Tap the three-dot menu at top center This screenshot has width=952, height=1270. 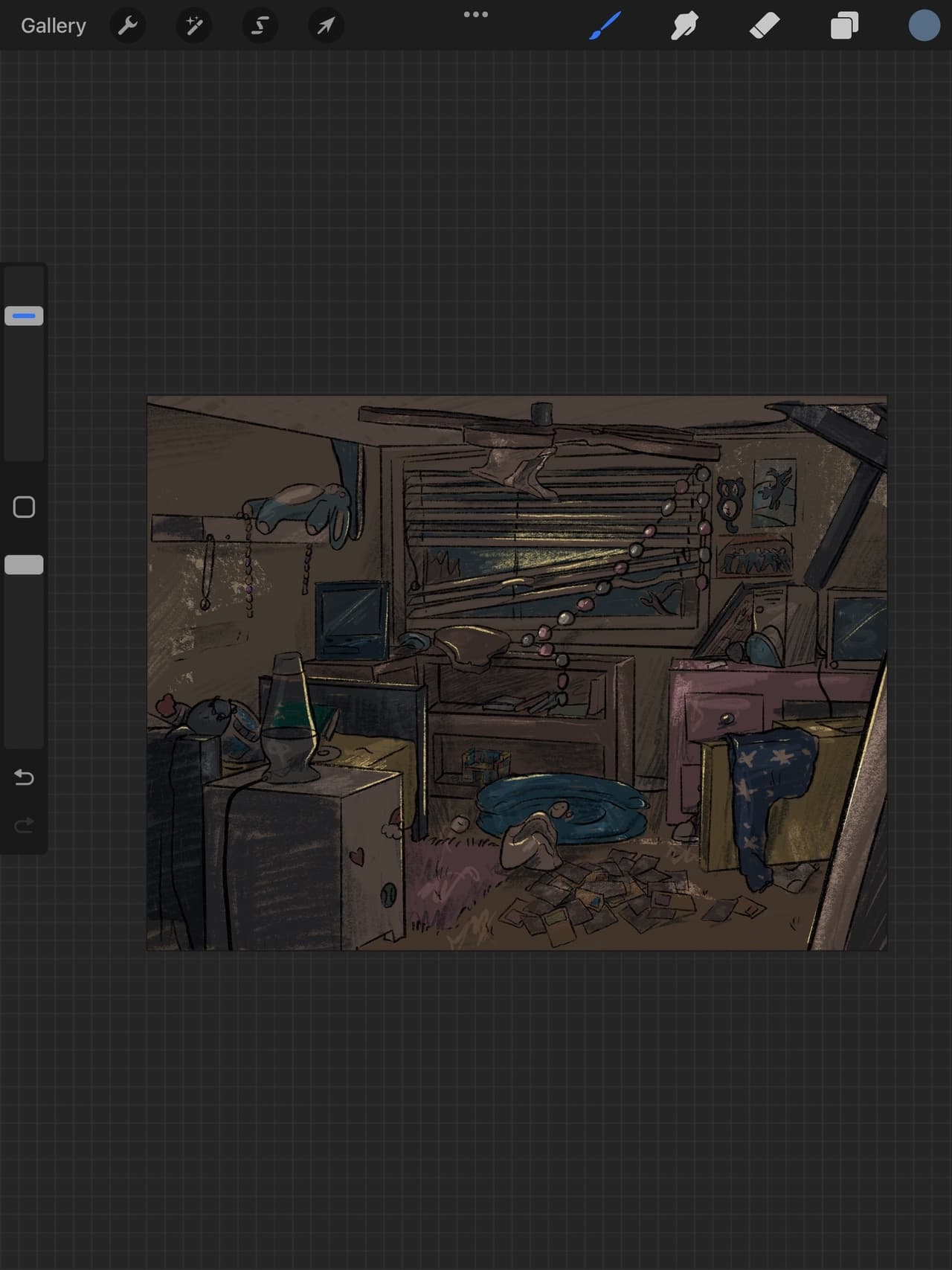coord(476,14)
